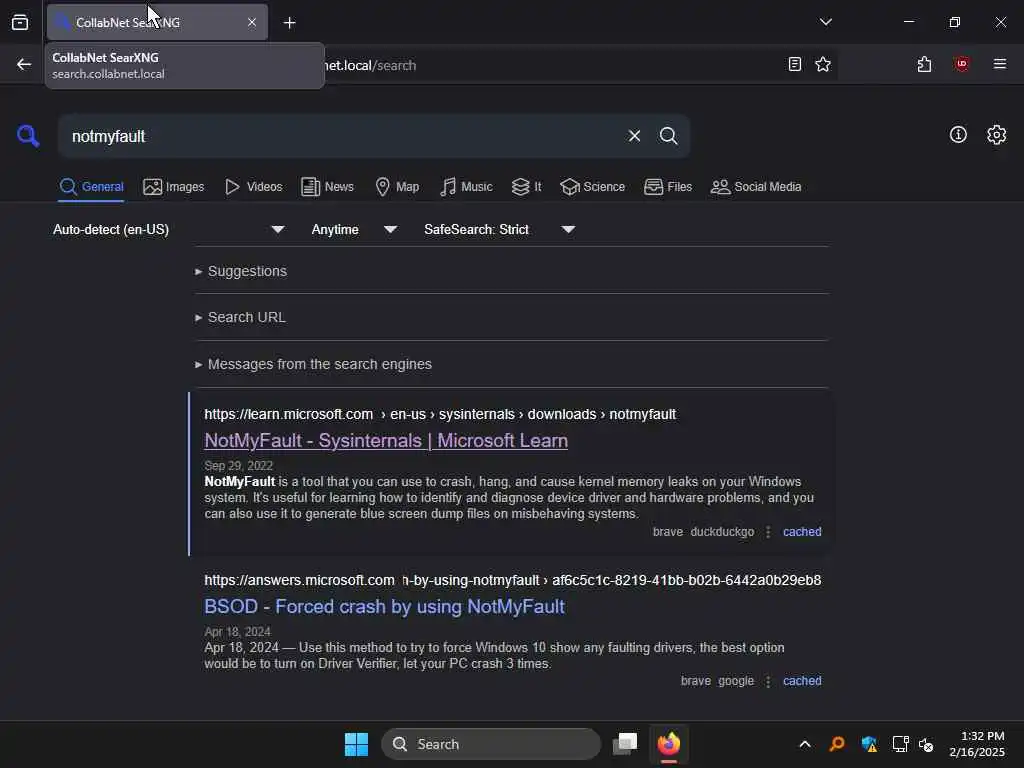Submit the search with the magnifier button

[668, 136]
